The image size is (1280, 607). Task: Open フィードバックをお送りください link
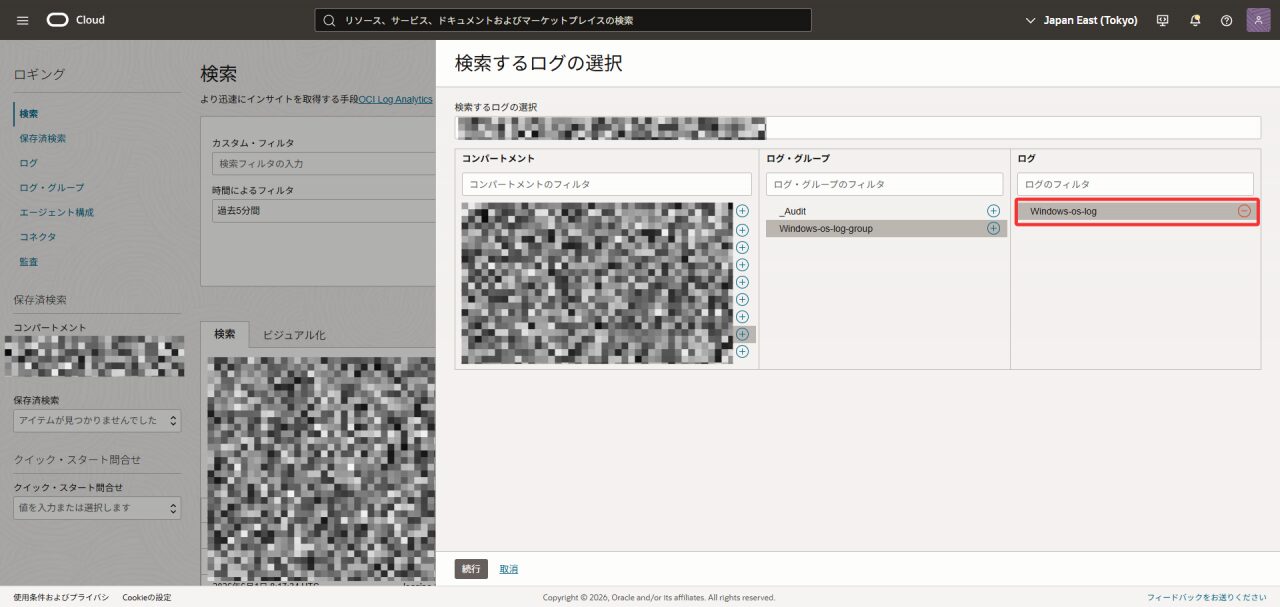(1207, 597)
